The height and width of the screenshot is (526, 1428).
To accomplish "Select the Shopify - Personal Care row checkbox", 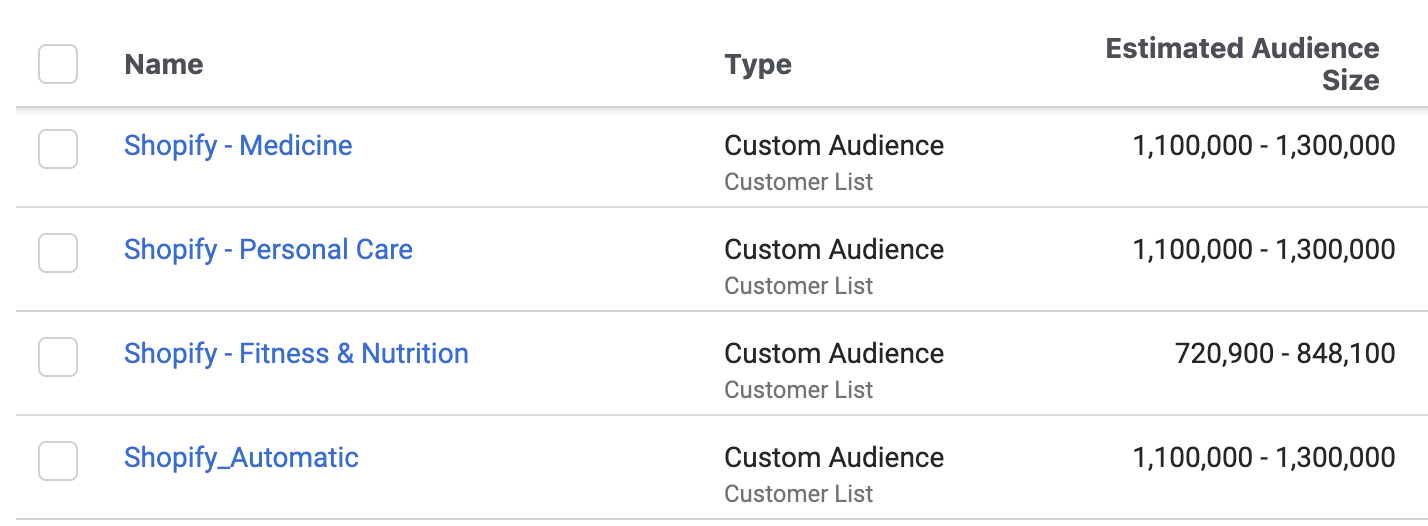I will coord(58,253).
